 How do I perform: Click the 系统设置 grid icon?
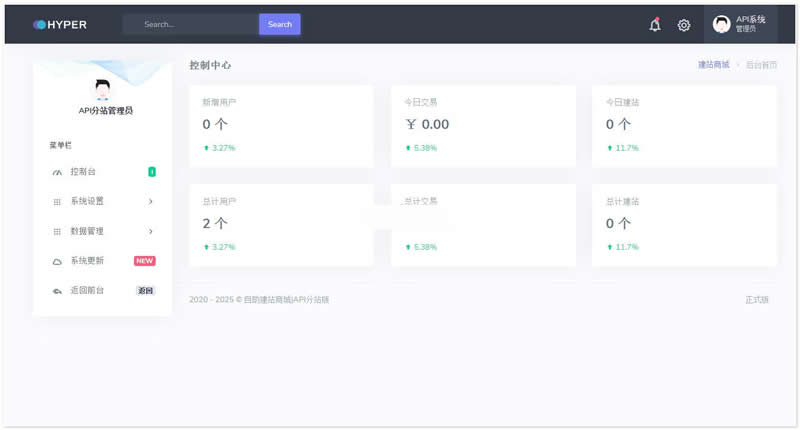point(57,201)
